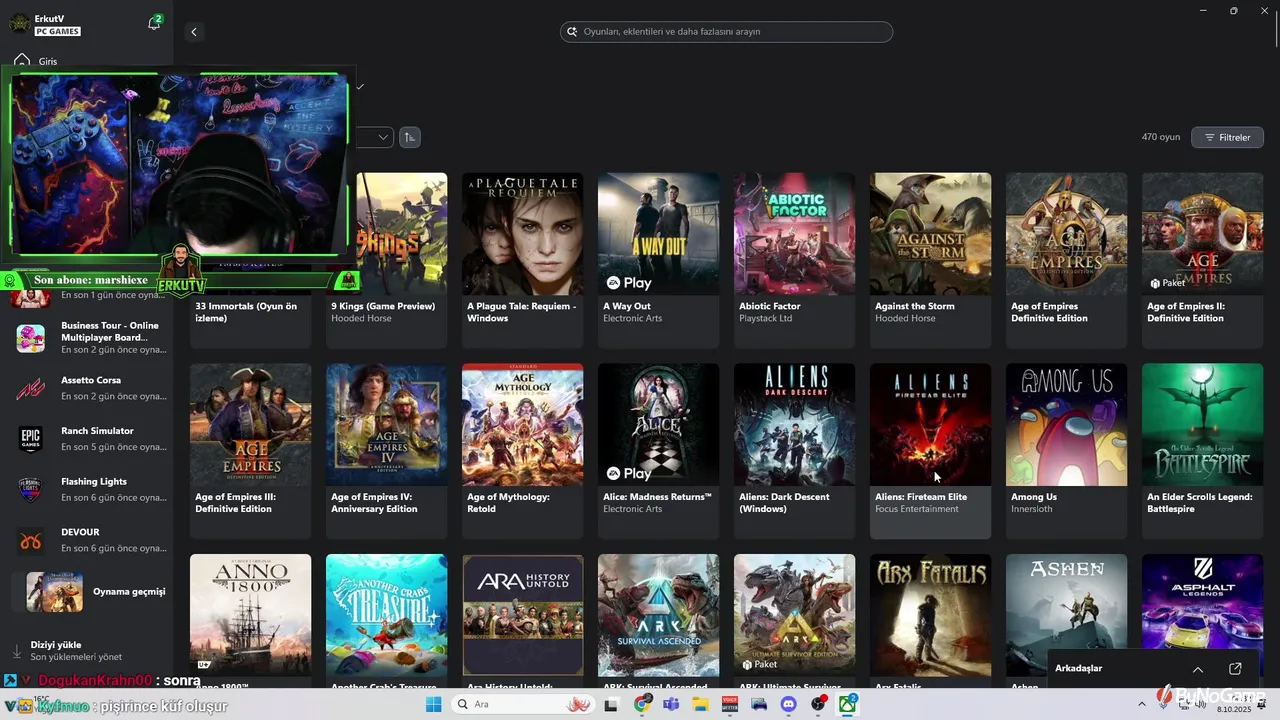
Task: Open Task View on the taskbar
Action: point(612,705)
